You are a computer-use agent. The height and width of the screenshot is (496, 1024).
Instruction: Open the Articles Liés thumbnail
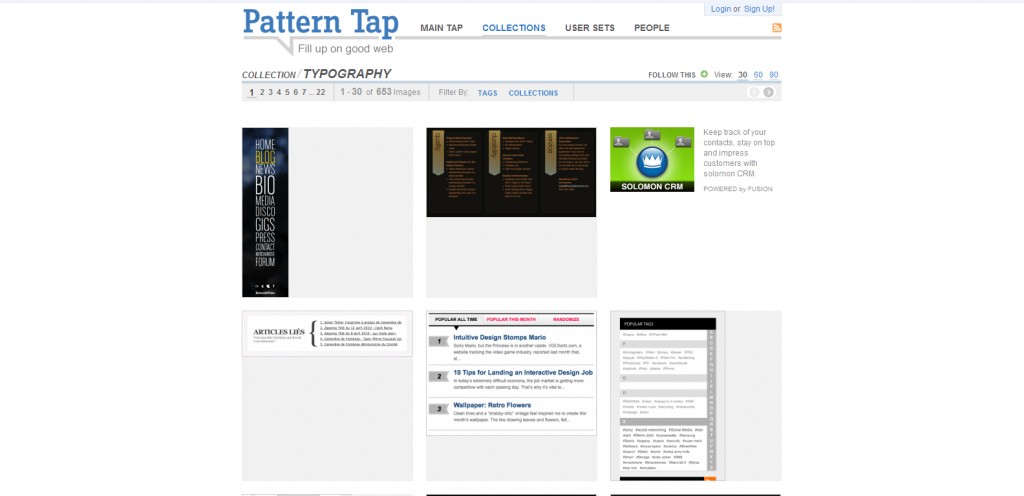click(327, 333)
